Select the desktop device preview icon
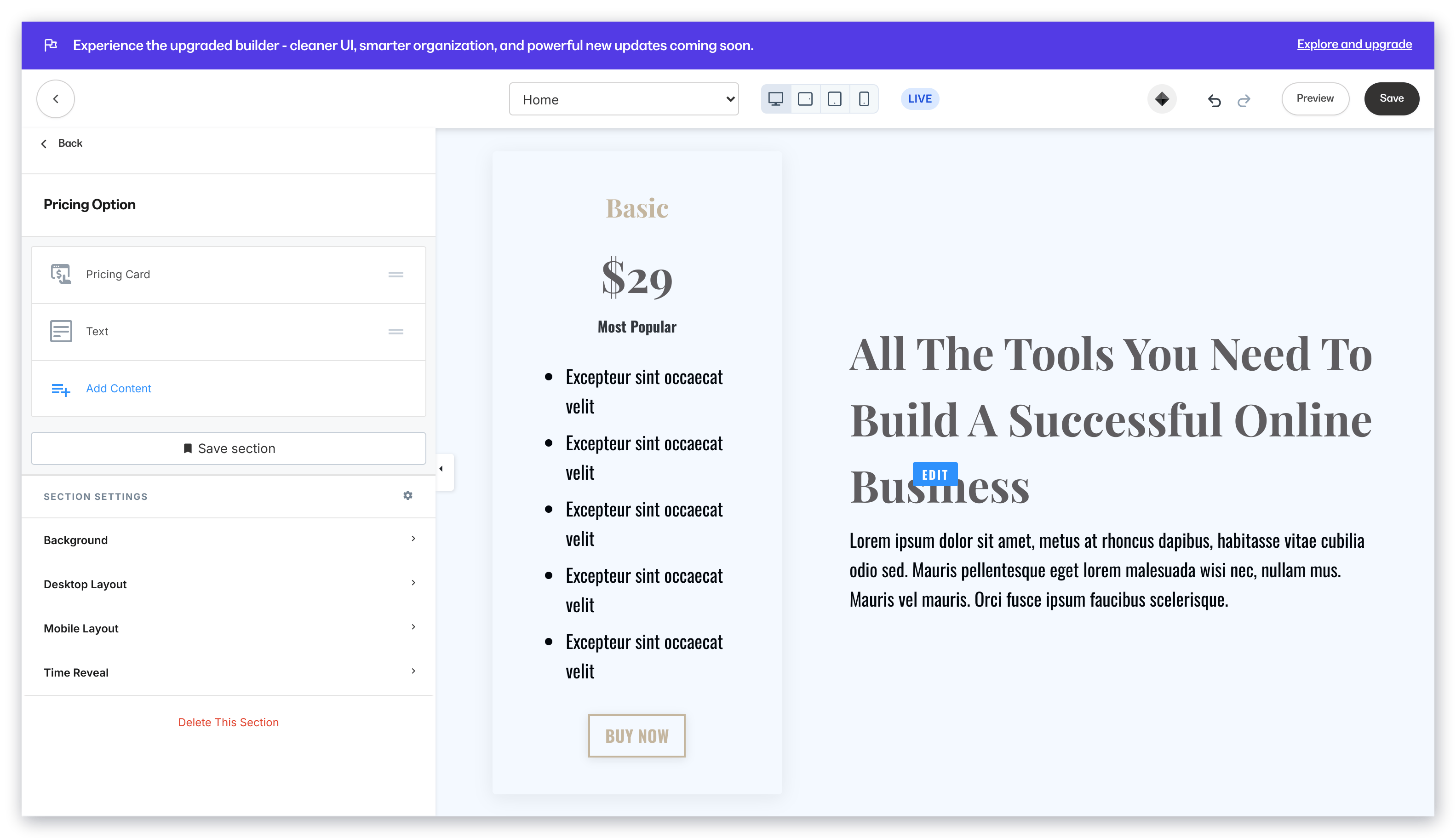Image resolution: width=1456 pixels, height=838 pixels. [x=775, y=99]
